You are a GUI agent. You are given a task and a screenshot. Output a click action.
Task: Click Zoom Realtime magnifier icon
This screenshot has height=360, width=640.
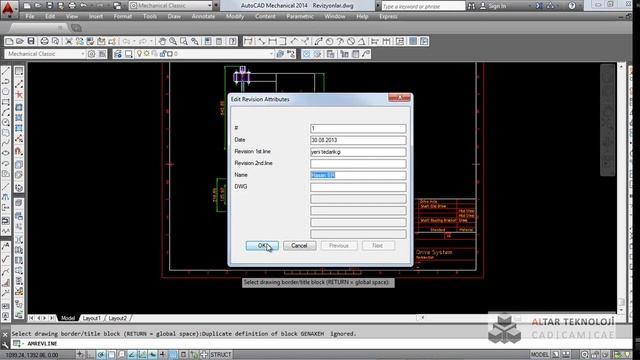pos(173,41)
